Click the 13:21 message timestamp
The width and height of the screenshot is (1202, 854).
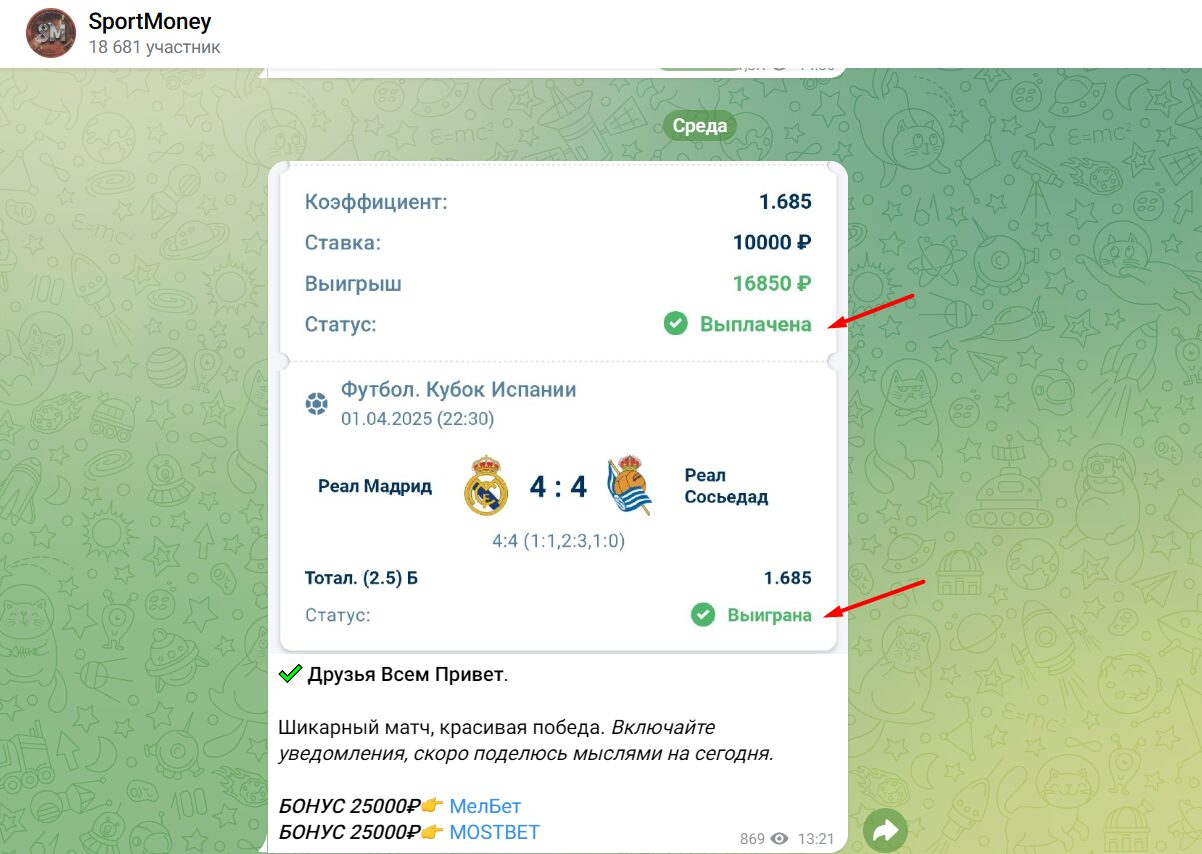(x=817, y=838)
